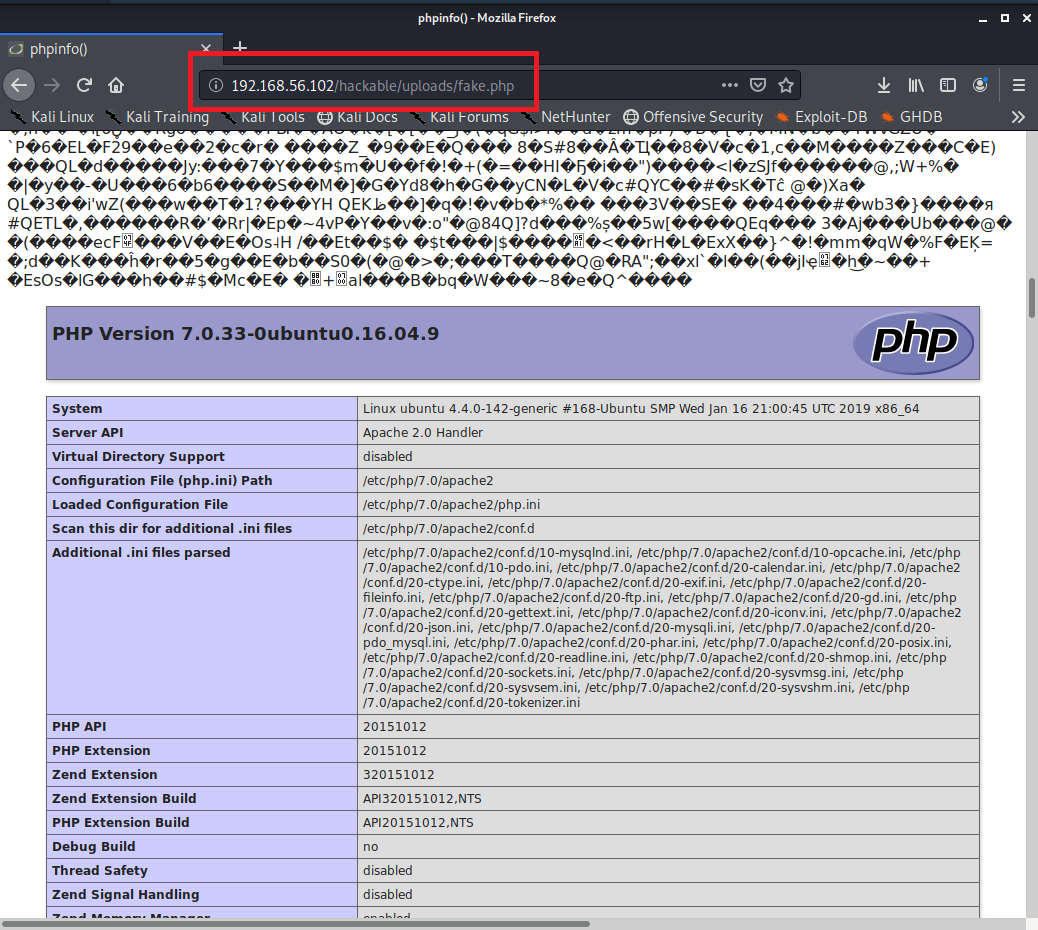Click the PHP logo on the page
The image size is (1038, 930).
coord(912,343)
